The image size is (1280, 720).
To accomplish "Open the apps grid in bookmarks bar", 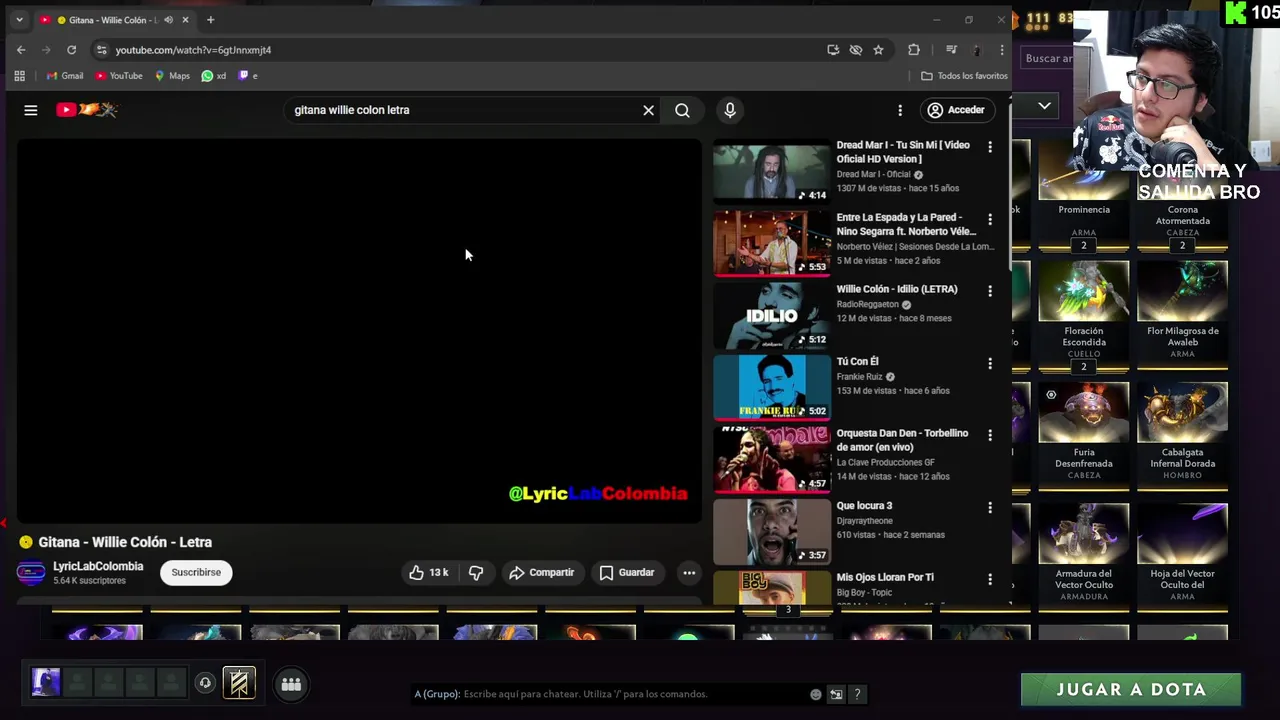I will click(19, 76).
